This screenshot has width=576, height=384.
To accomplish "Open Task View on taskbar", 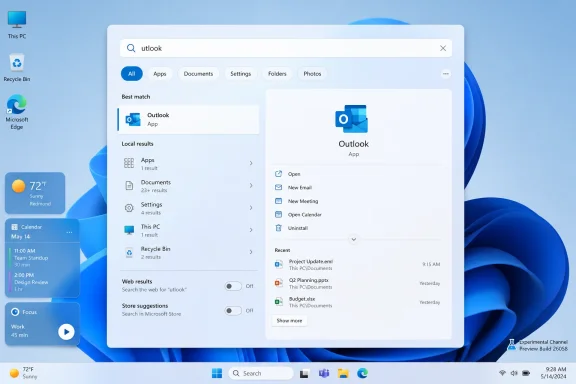I will click(x=304, y=374).
